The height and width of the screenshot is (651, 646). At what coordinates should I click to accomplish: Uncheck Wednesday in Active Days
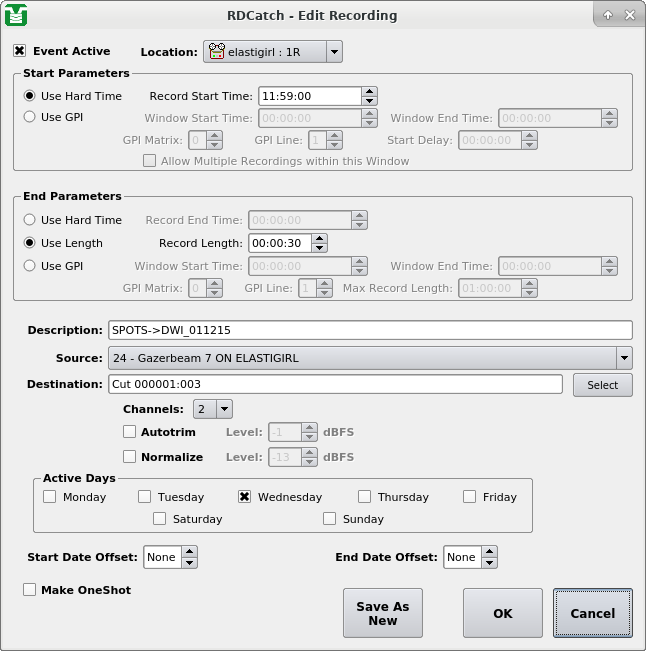244,497
